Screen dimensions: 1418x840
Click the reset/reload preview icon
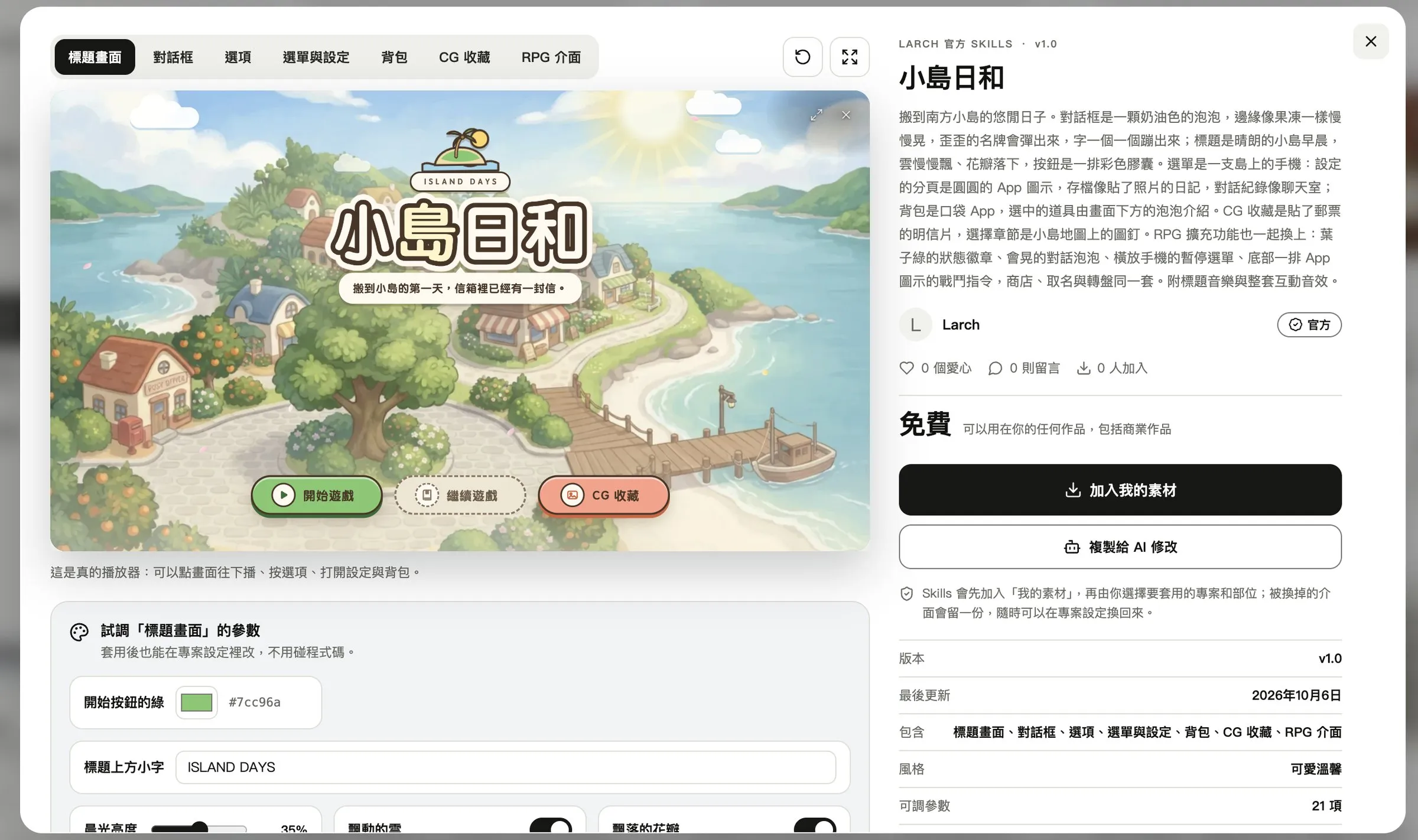tap(802, 57)
